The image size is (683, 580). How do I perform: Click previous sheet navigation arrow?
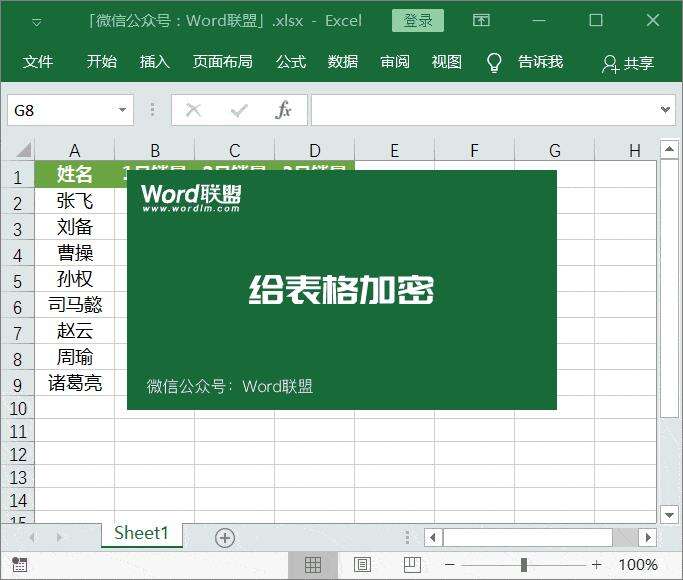(x=34, y=537)
